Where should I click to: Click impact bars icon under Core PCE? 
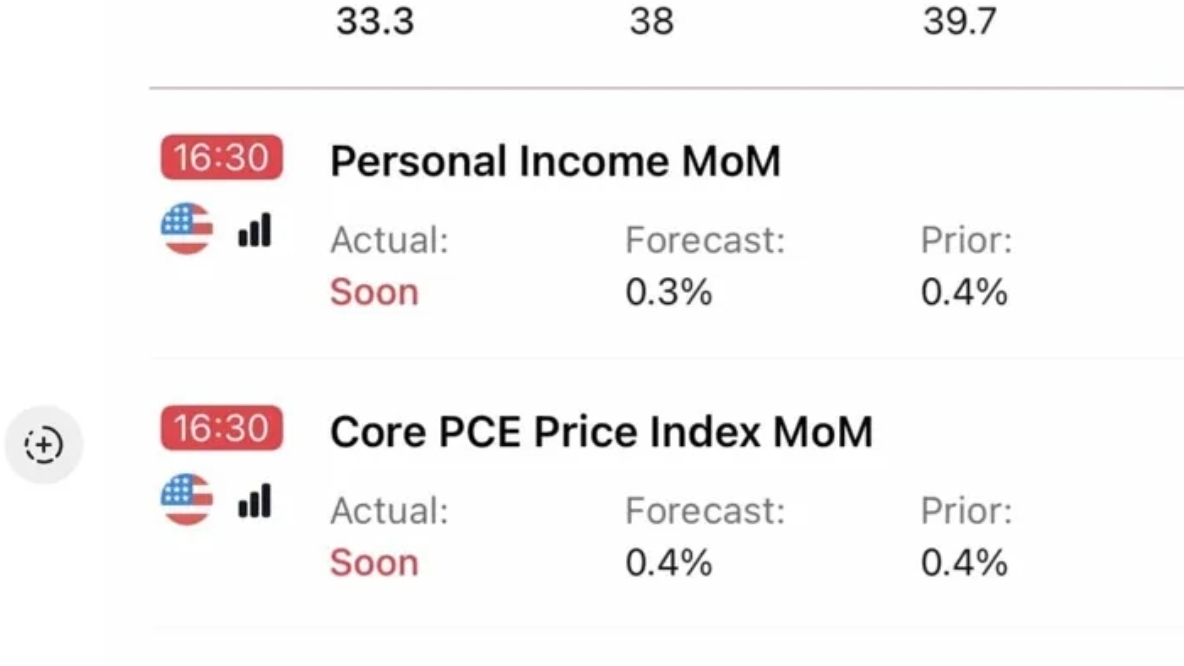point(255,502)
